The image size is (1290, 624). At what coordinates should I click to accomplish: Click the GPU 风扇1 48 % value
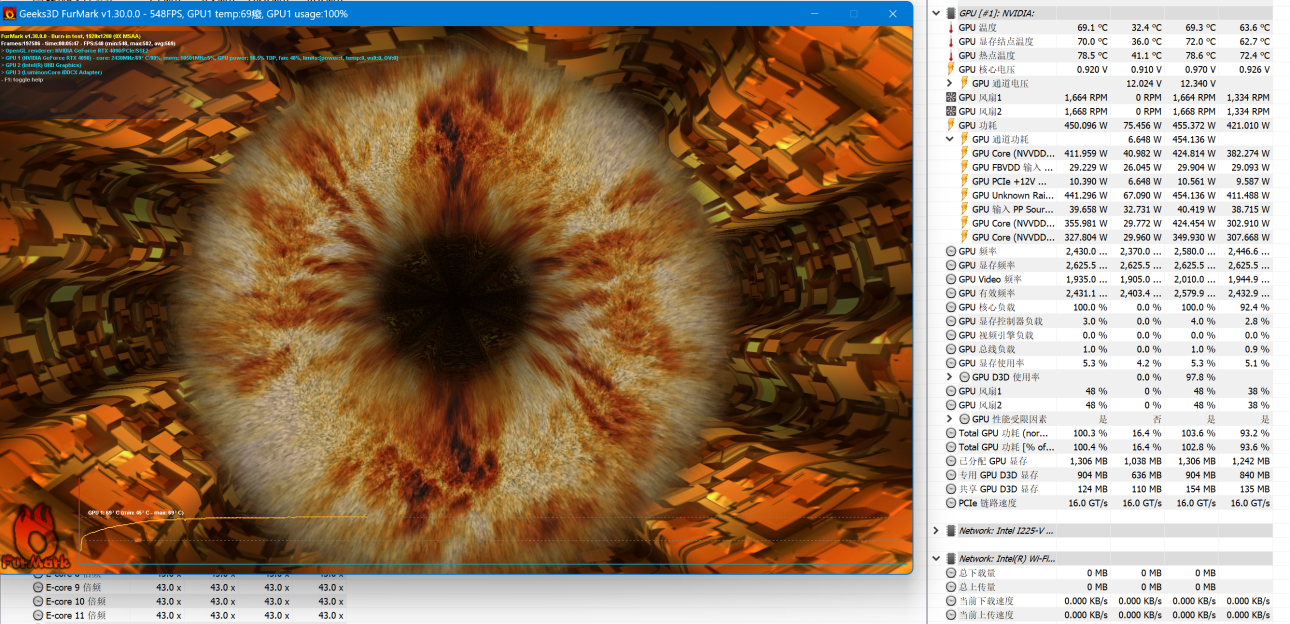[1096, 392]
